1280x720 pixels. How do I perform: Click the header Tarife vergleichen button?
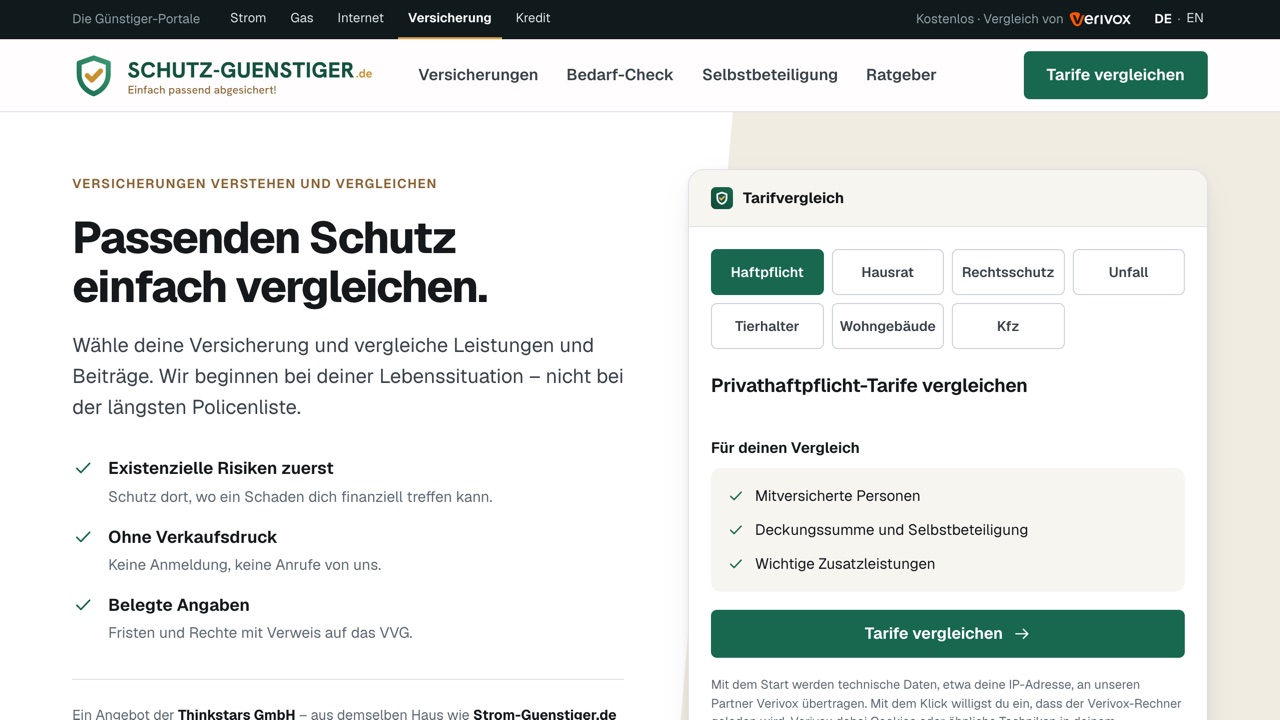point(1116,75)
